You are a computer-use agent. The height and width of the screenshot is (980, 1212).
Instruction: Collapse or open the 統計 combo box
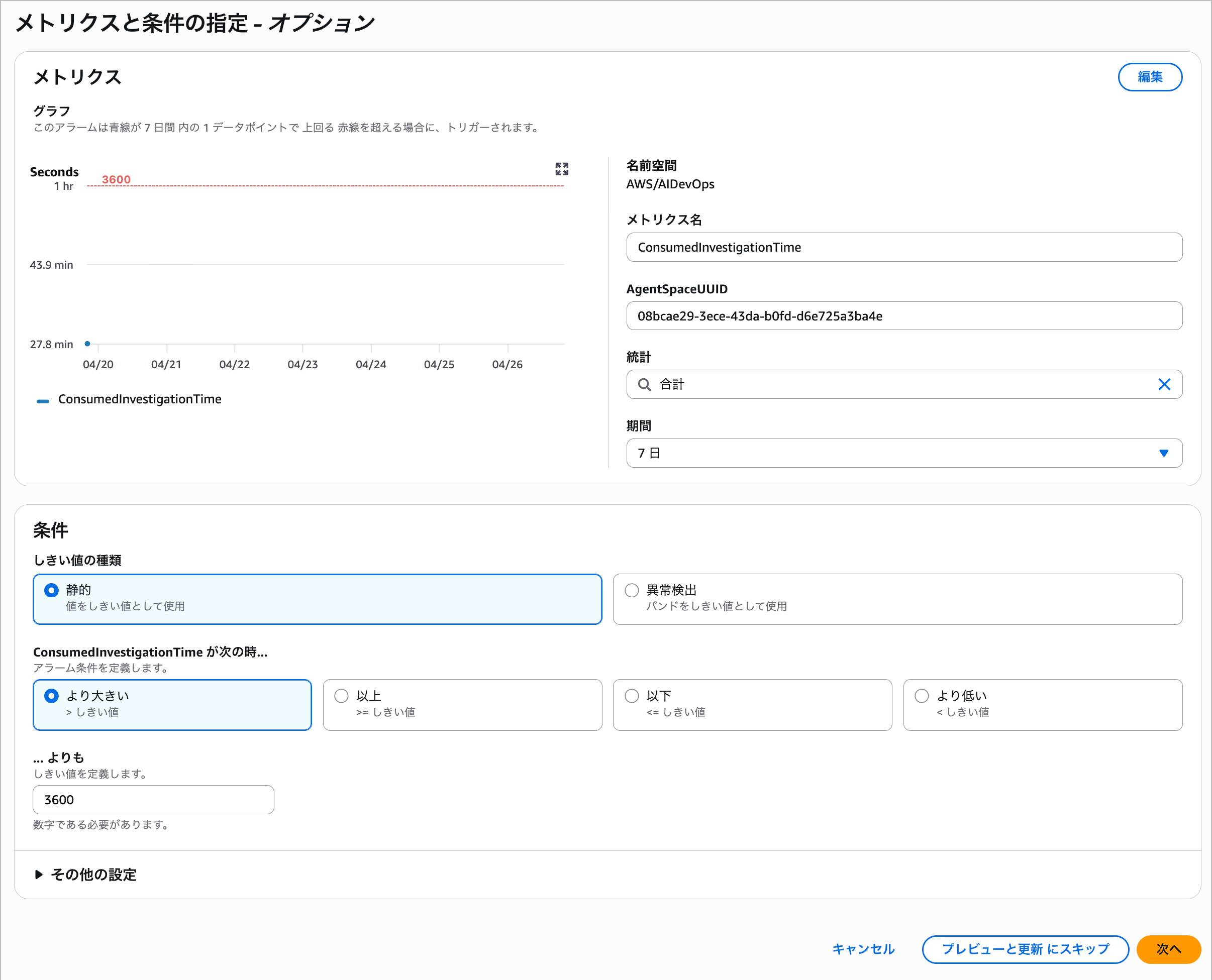(x=903, y=384)
